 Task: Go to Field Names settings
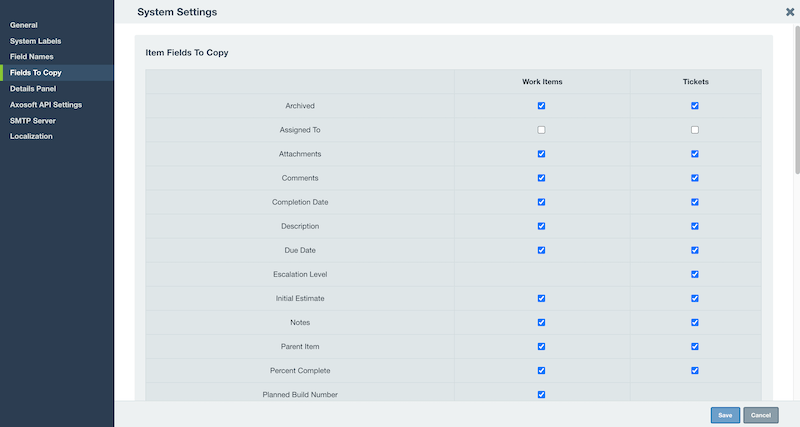[32, 57]
